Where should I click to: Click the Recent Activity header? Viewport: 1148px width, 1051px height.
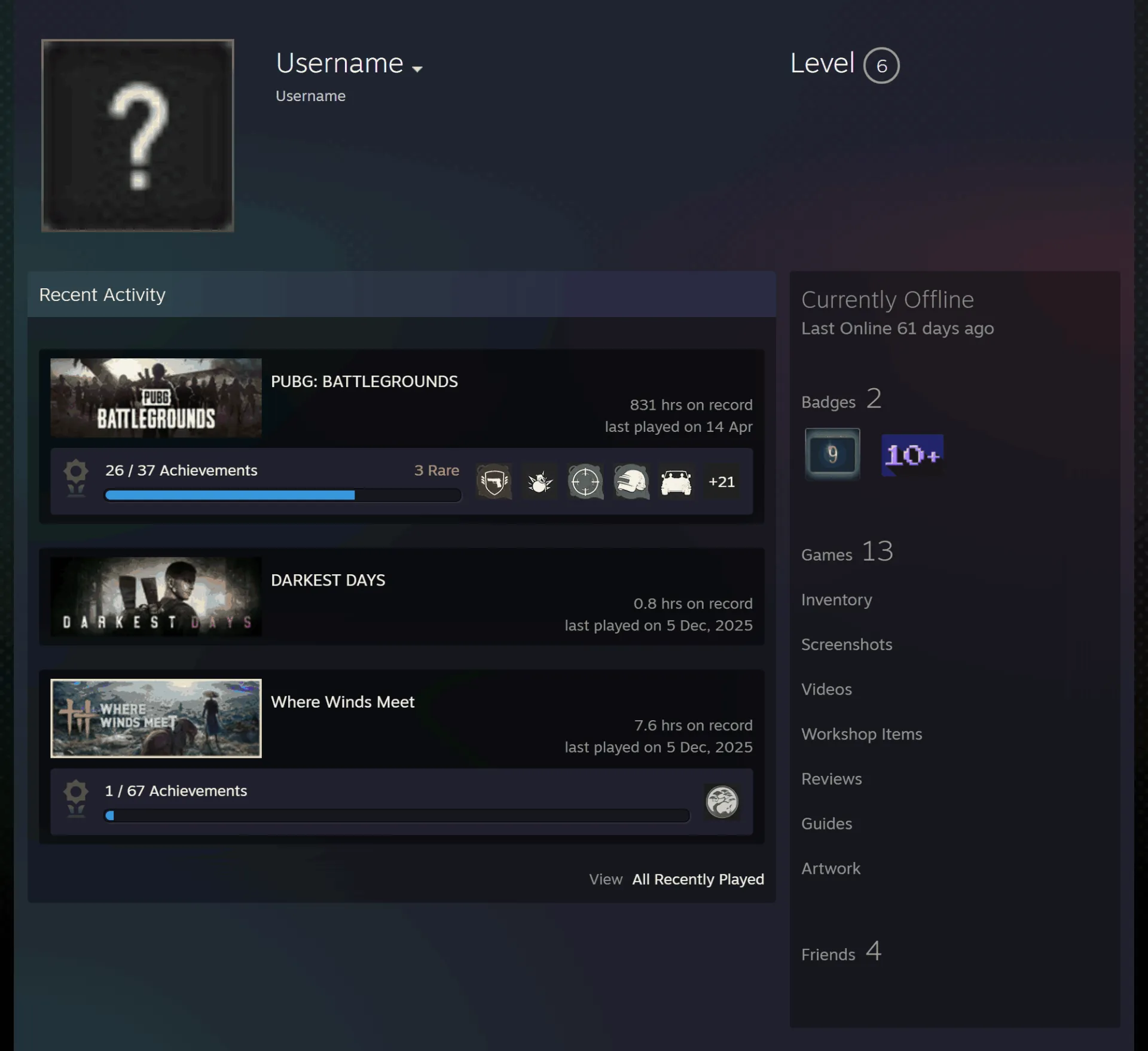[x=402, y=294]
